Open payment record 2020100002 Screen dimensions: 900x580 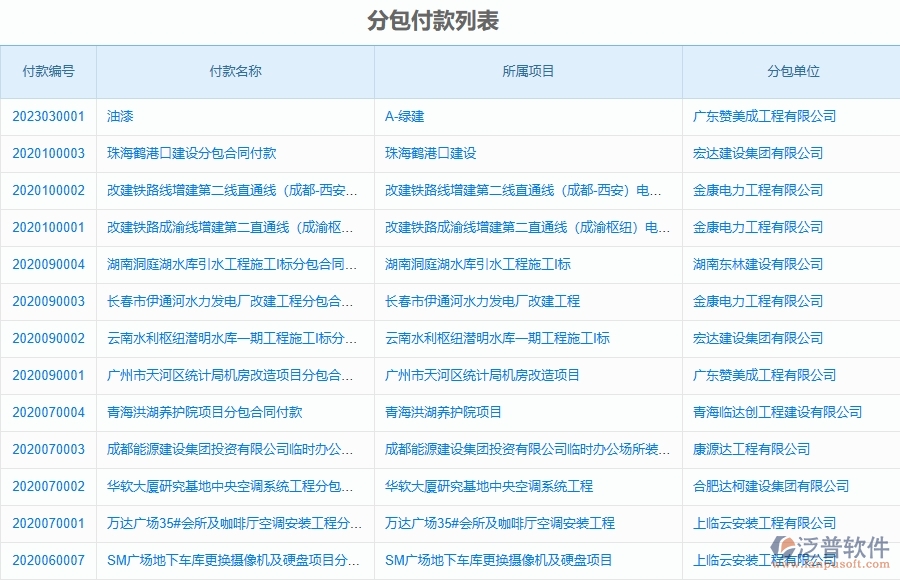(x=46, y=190)
